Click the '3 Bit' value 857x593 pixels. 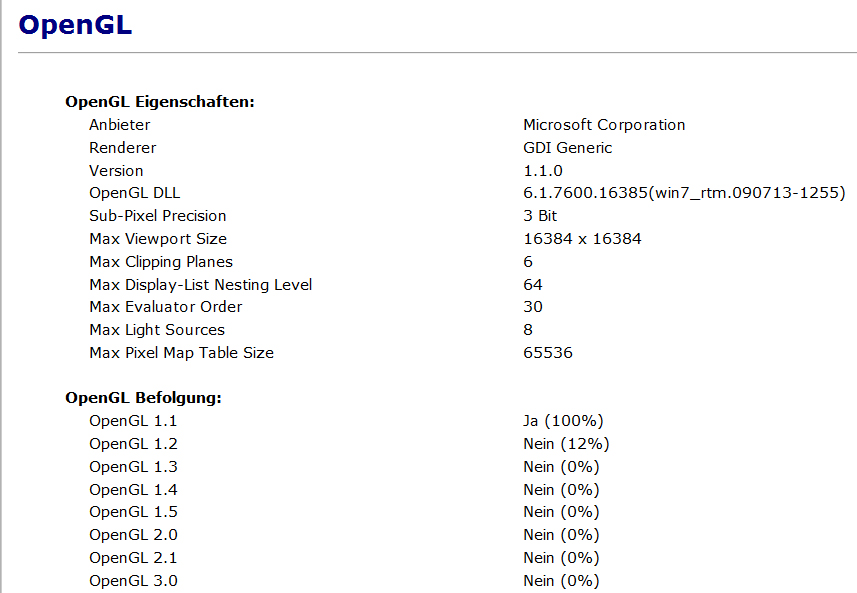coord(540,216)
